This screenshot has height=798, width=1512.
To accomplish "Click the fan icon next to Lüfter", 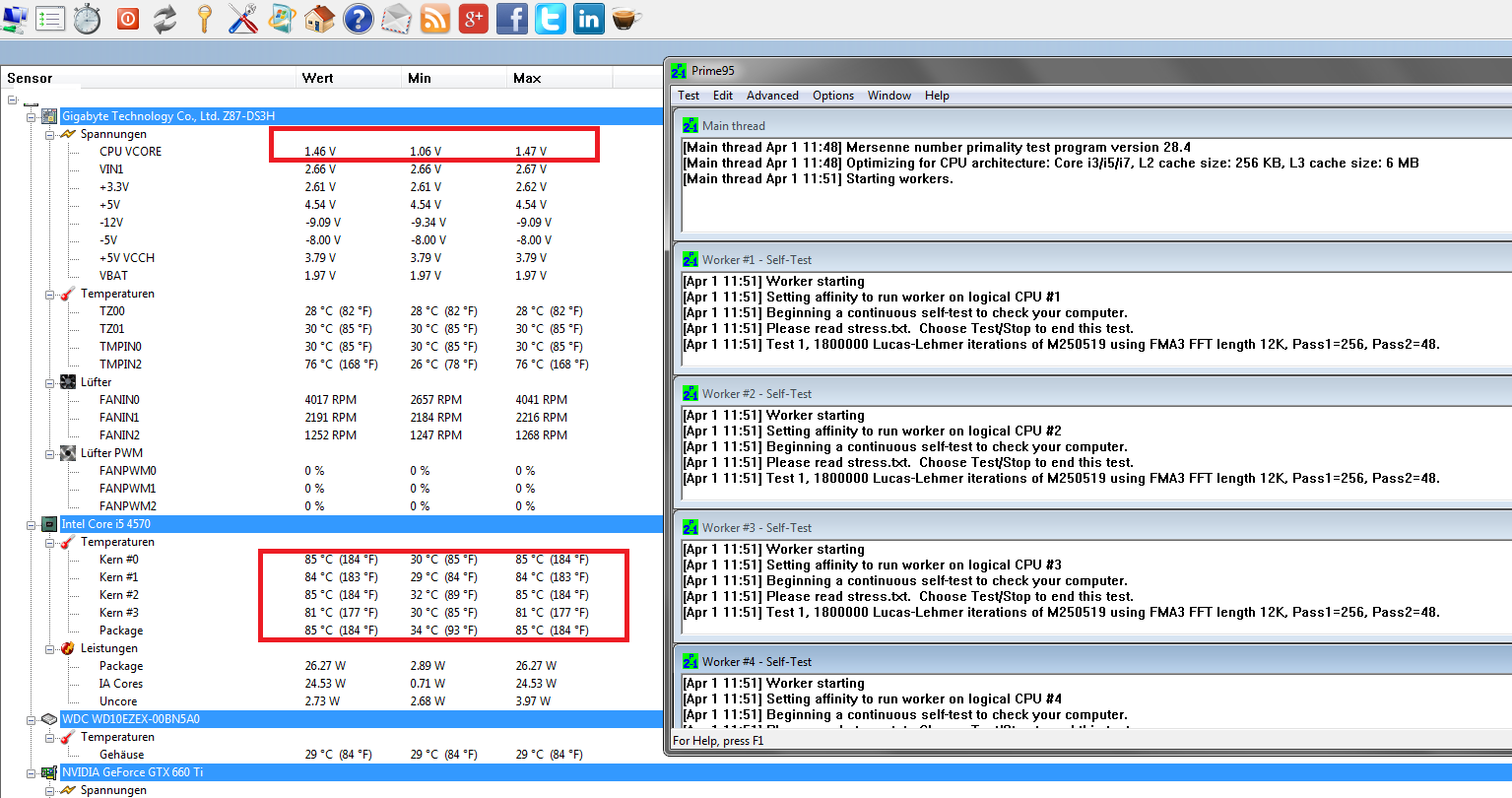I will click(x=68, y=382).
